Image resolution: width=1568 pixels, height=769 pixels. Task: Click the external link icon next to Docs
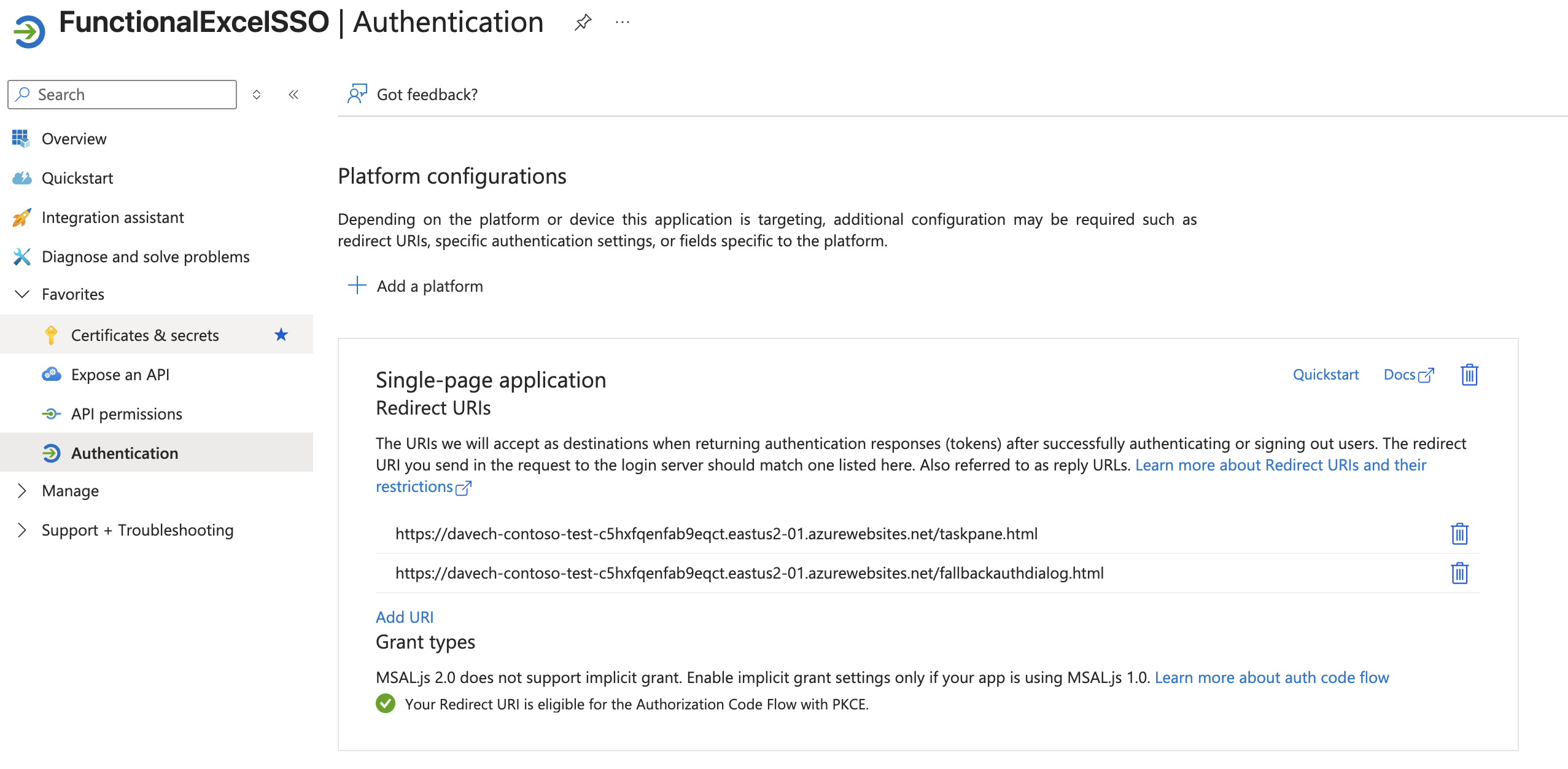1426,375
